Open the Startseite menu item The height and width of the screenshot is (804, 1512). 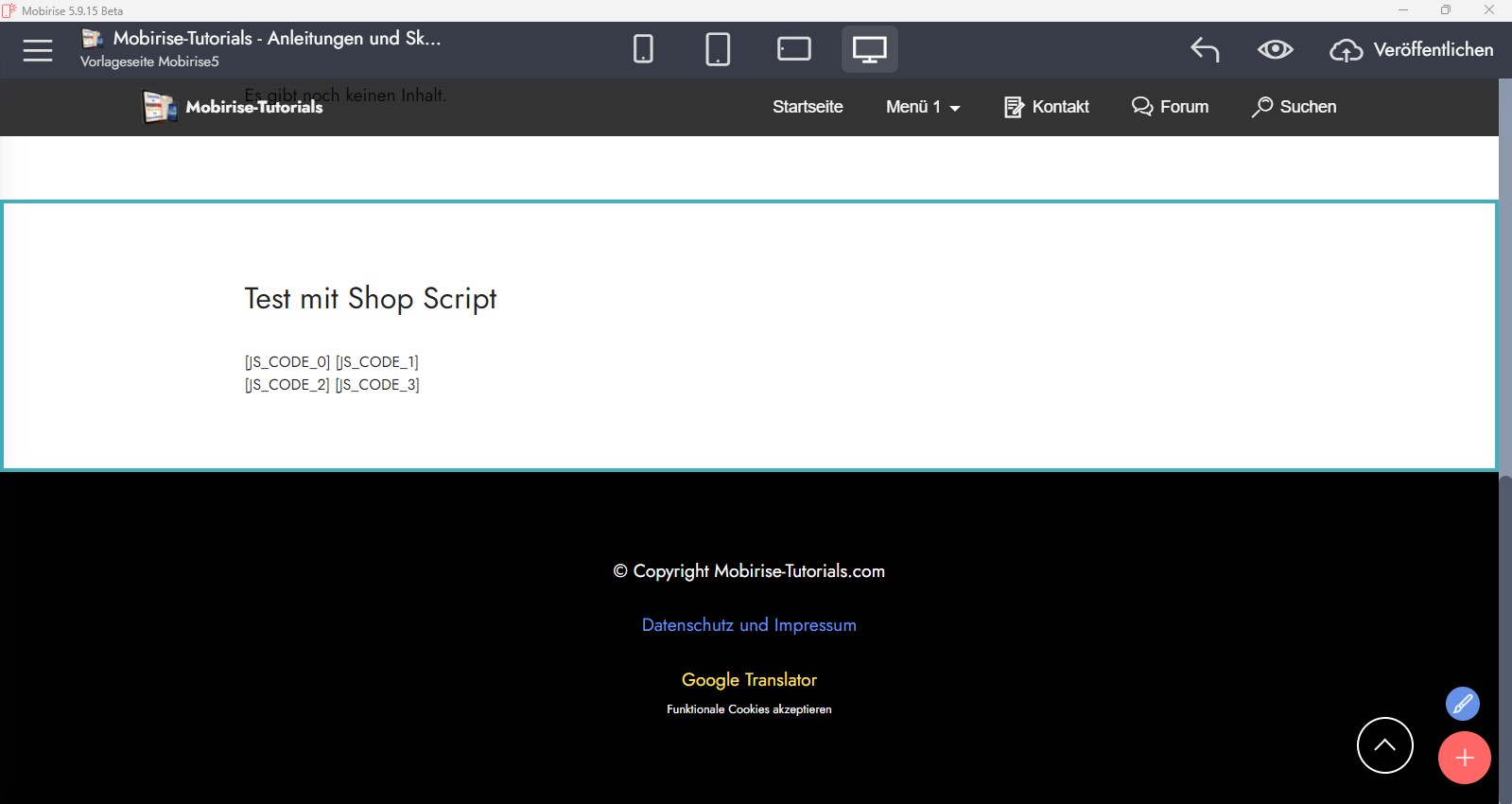pyautogui.click(x=808, y=107)
